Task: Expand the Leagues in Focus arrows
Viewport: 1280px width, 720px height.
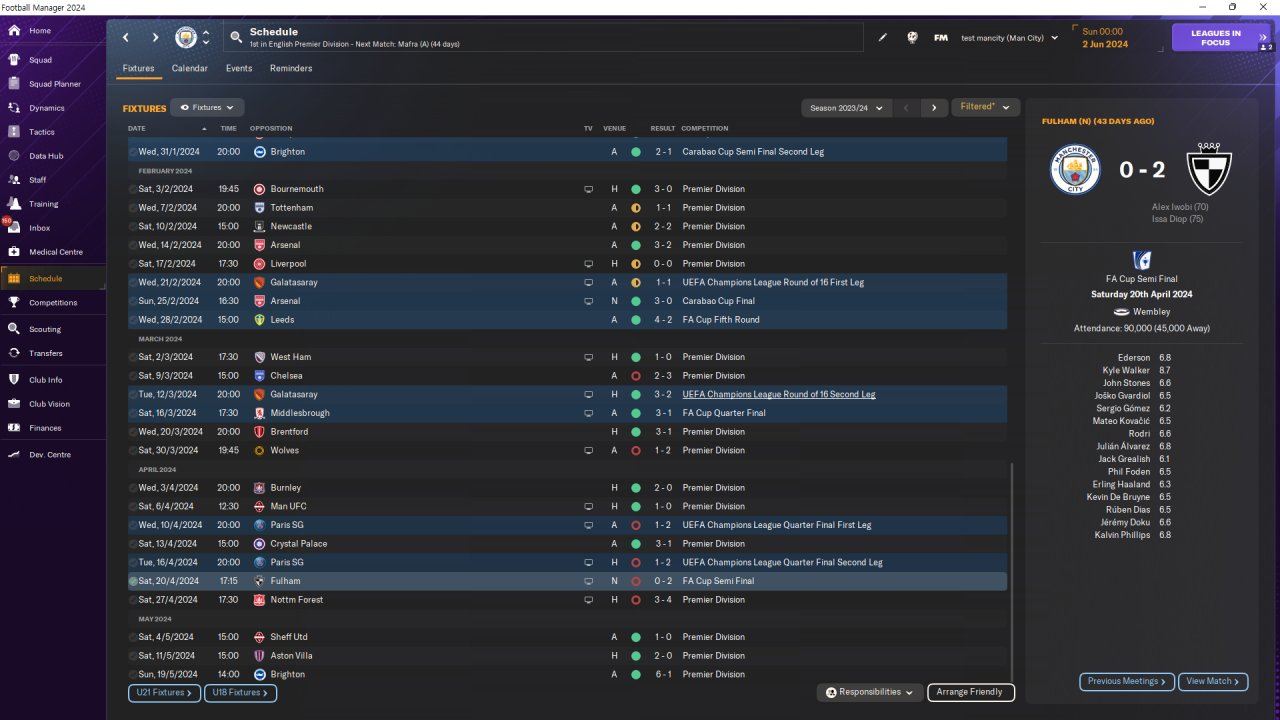Action: click(1264, 38)
